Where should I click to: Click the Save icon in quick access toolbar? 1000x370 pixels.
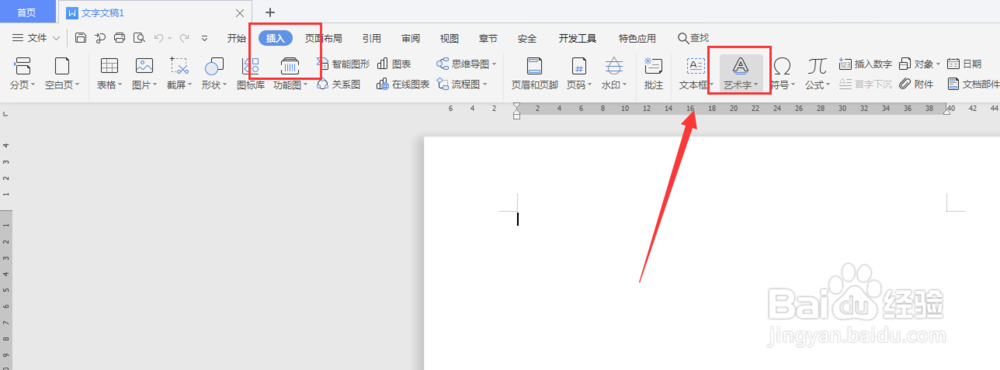coord(80,38)
